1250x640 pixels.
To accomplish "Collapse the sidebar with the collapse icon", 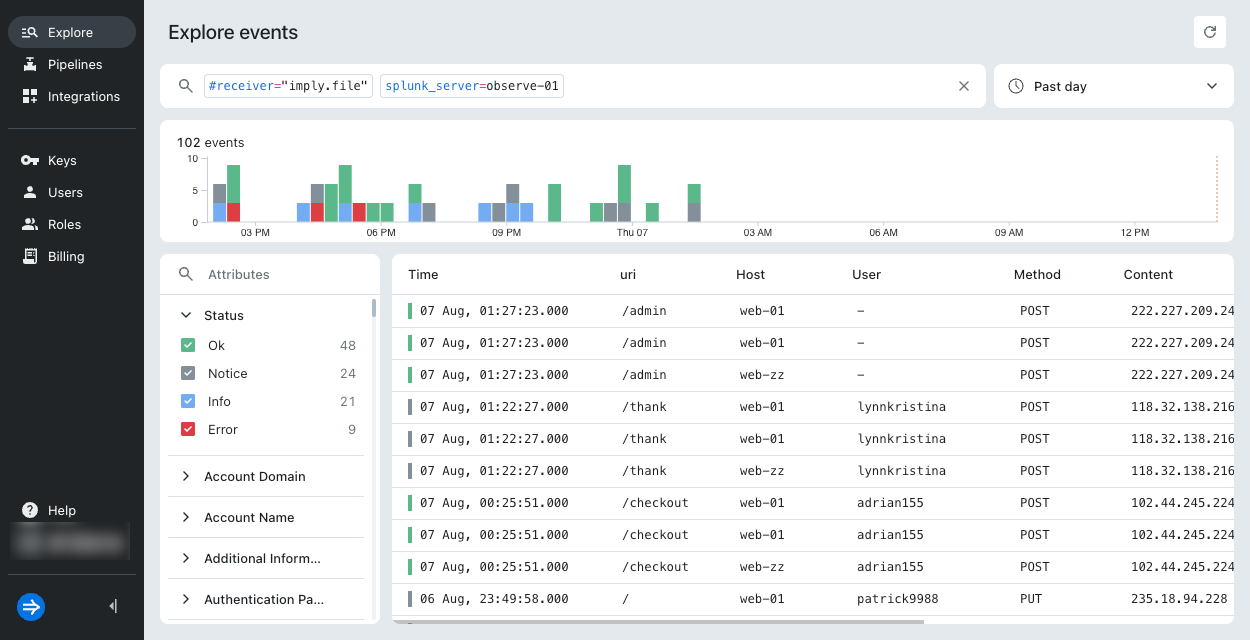I will click(x=113, y=606).
